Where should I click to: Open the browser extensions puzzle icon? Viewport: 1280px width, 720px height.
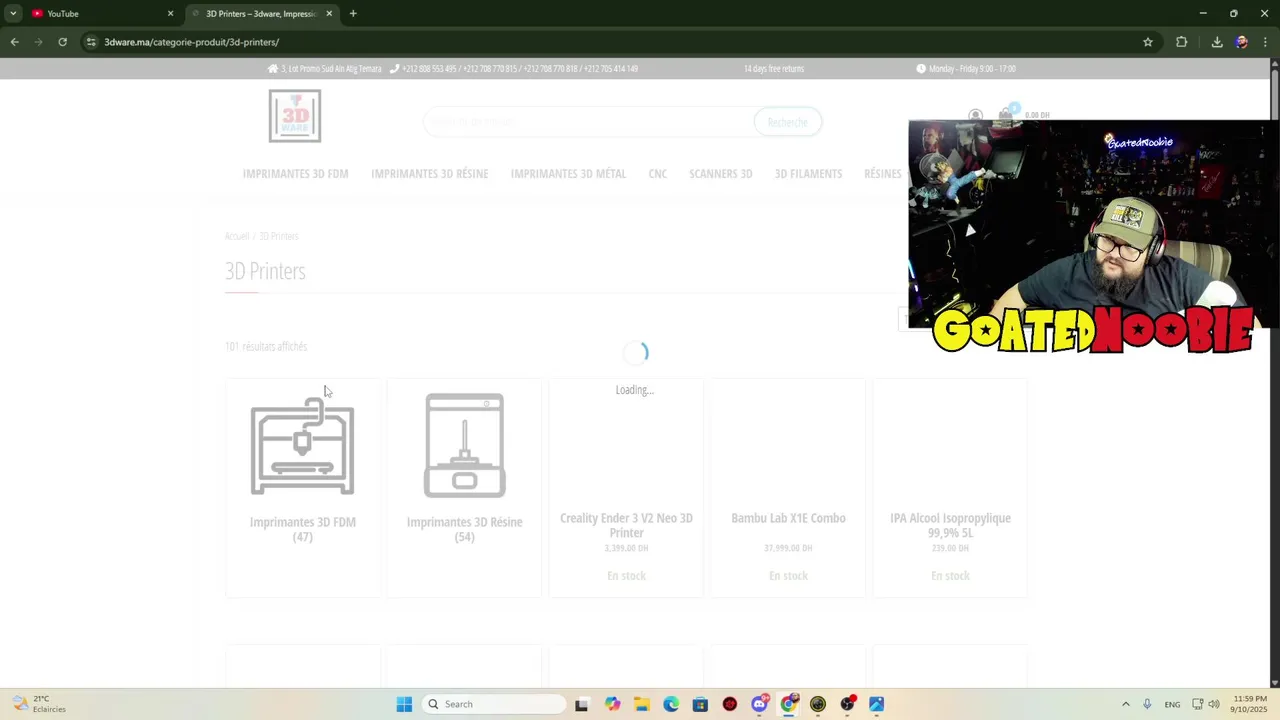coord(1182,42)
